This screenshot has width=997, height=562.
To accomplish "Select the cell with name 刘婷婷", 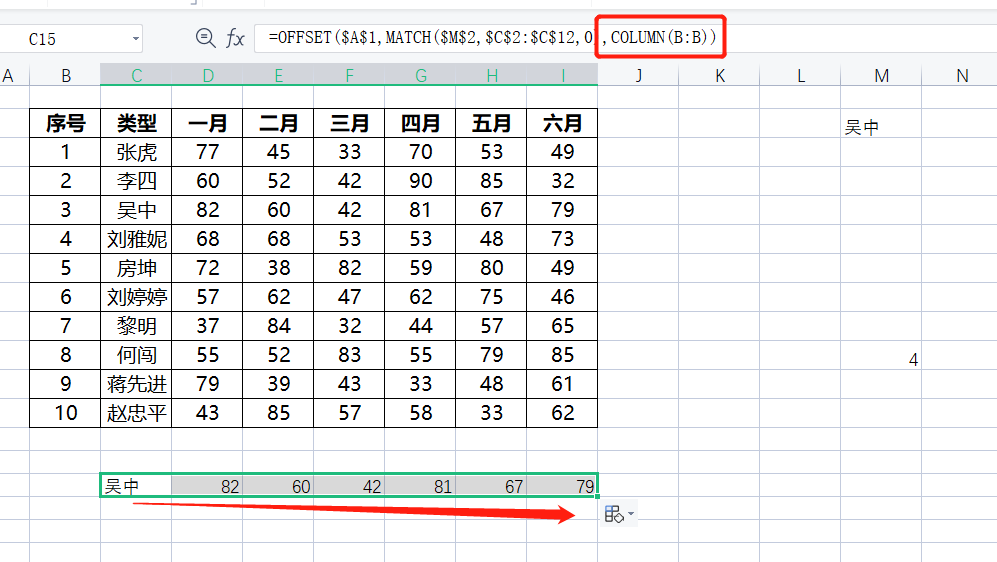I will pos(136,297).
